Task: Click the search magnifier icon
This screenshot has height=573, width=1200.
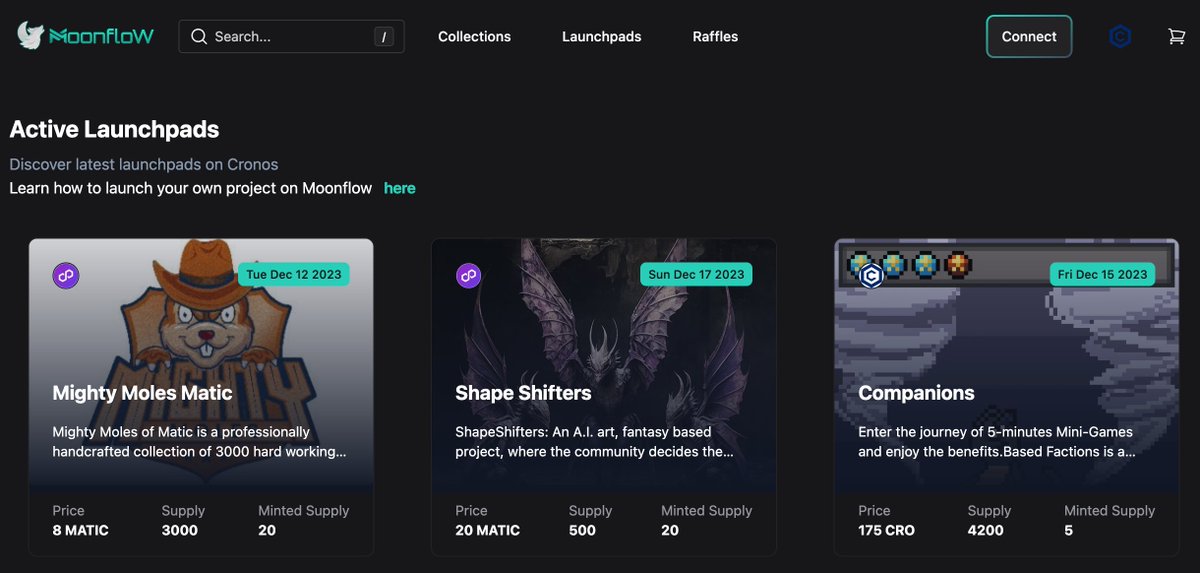Action: [198, 37]
